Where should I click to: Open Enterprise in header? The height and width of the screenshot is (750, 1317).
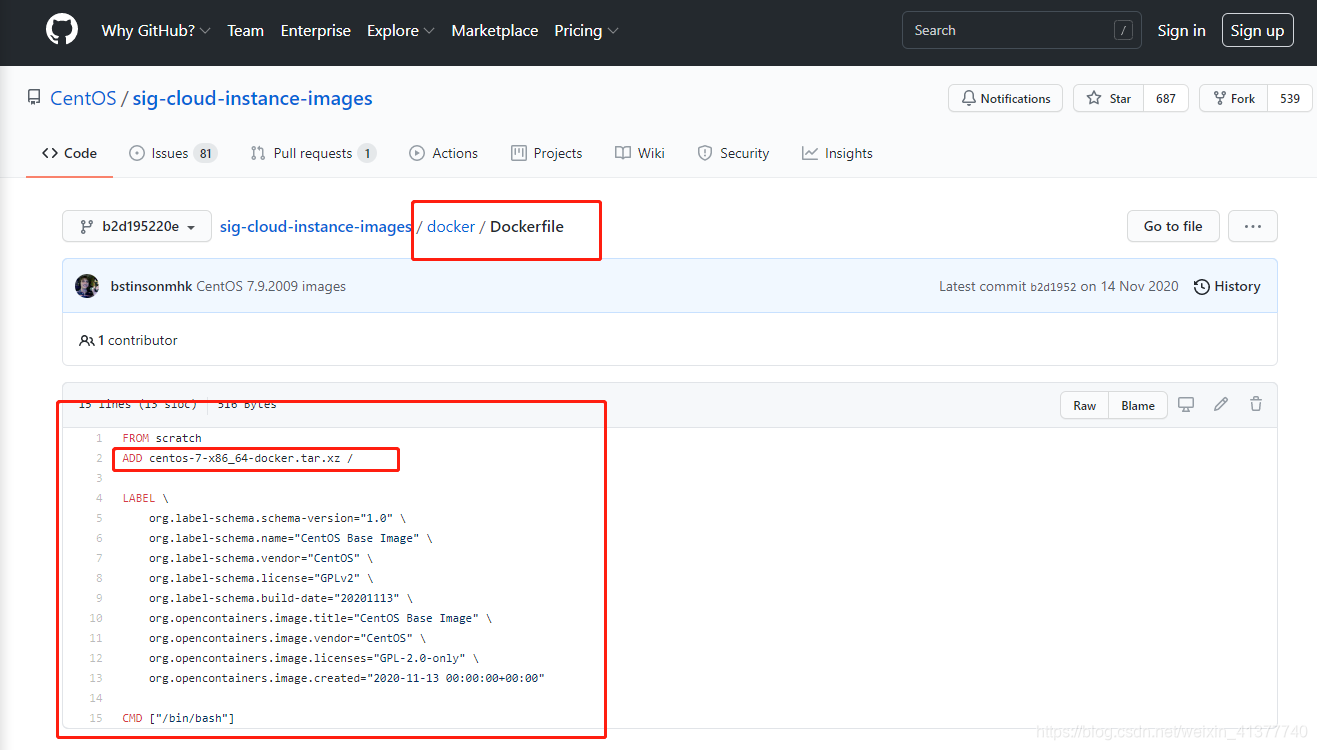(x=316, y=31)
